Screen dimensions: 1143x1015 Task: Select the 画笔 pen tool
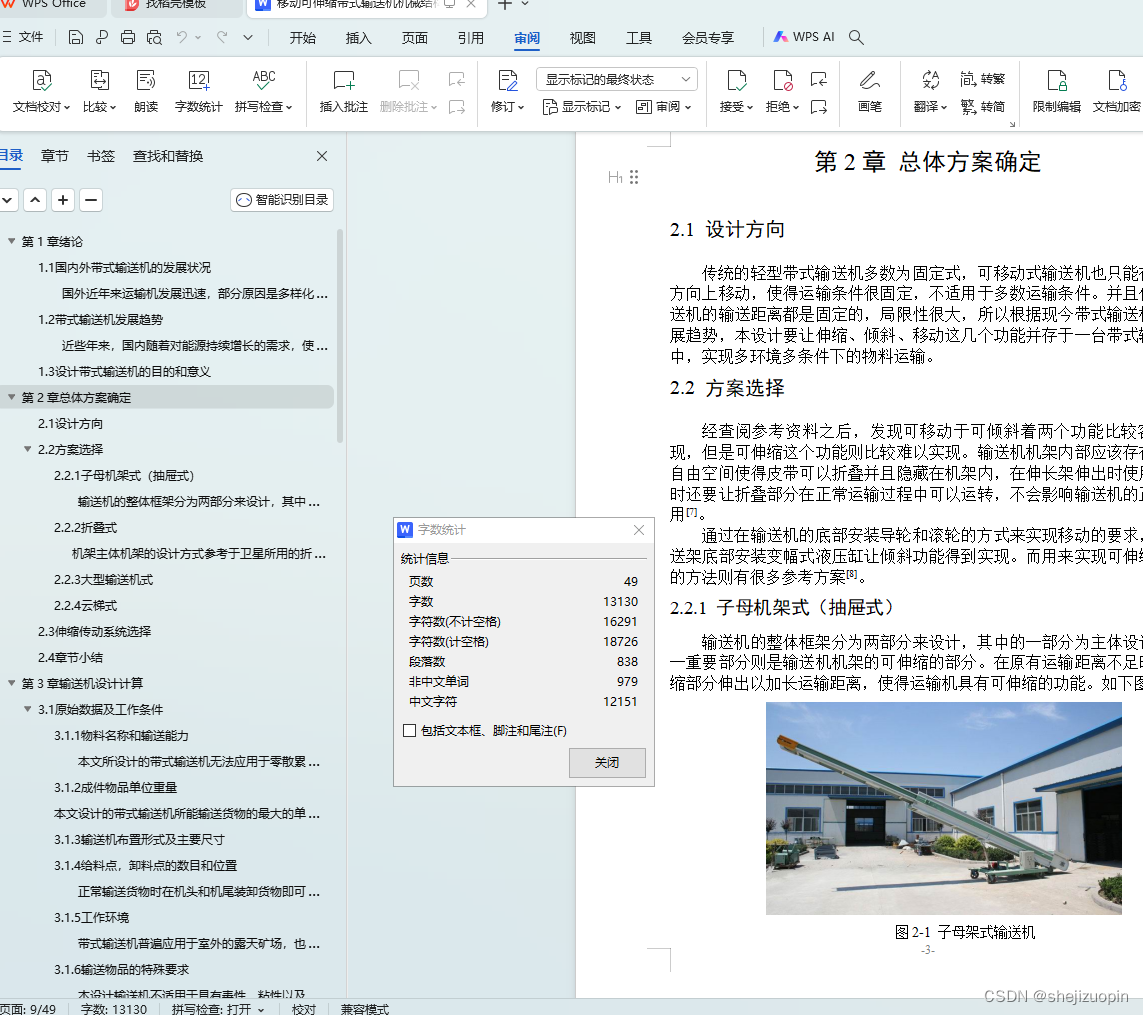coord(870,90)
